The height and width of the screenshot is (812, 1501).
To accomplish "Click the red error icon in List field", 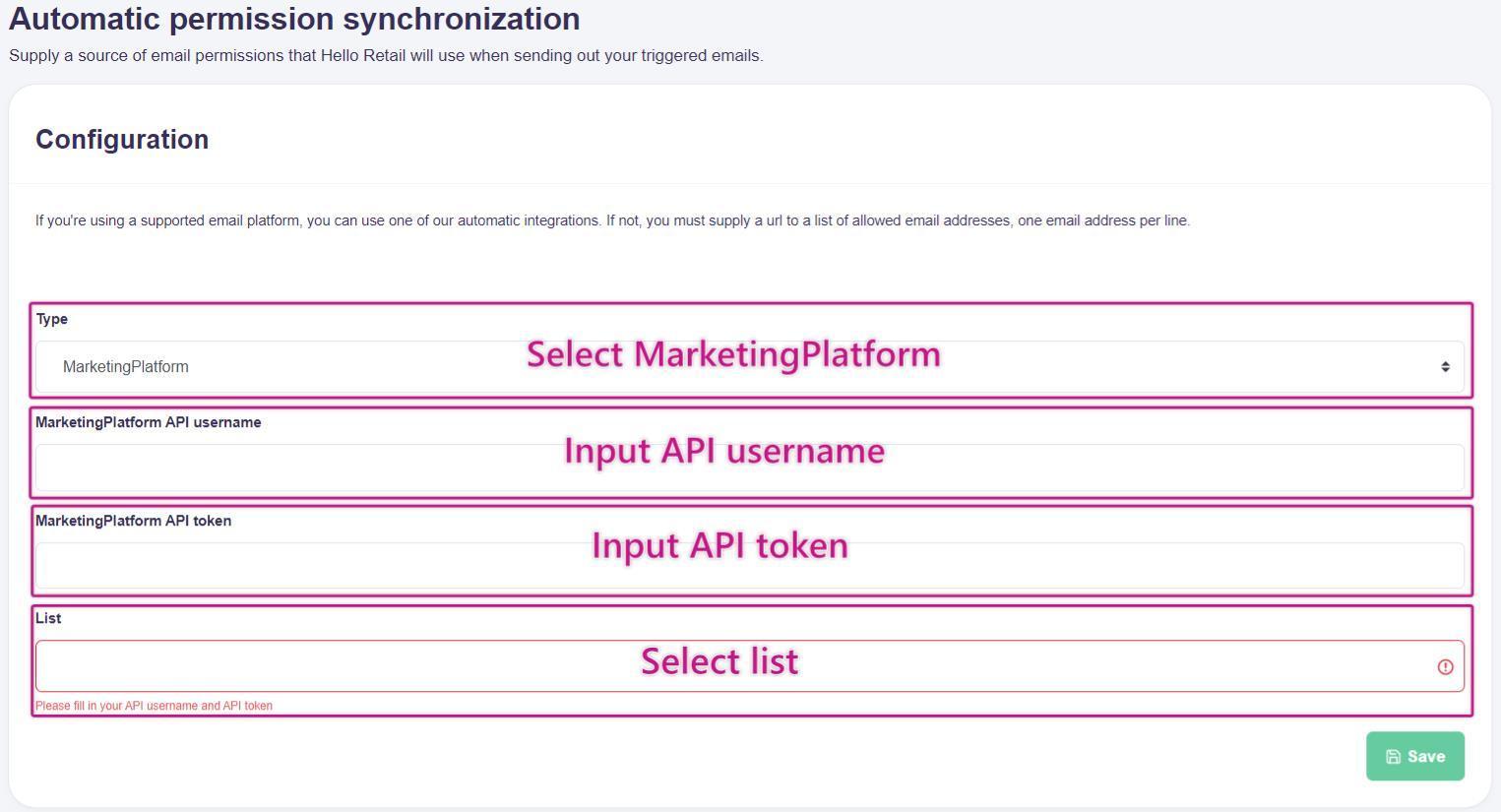I will click(x=1445, y=667).
